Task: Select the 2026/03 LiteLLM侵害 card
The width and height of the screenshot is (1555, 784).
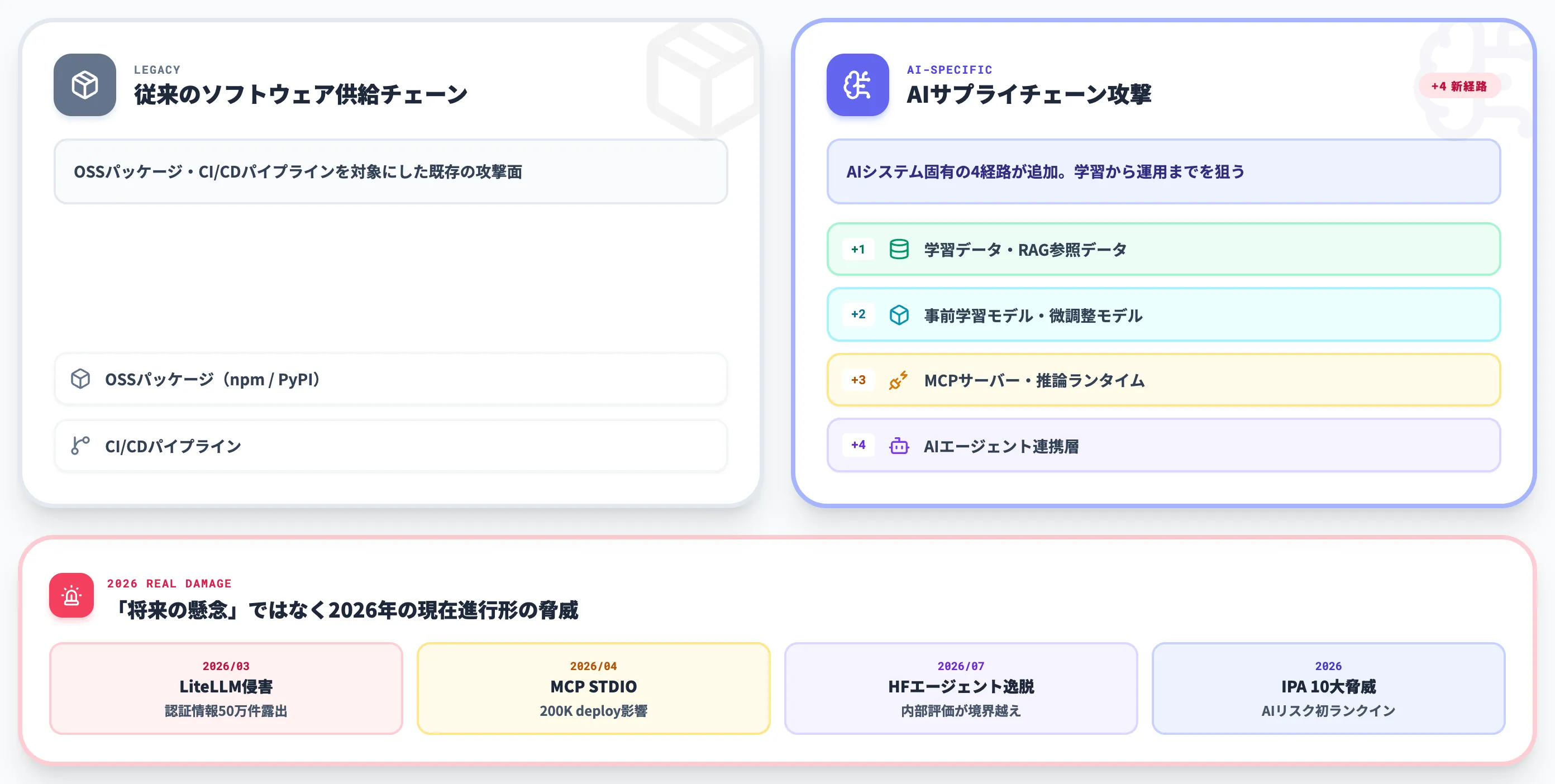Action: click(x=226, y=688)
